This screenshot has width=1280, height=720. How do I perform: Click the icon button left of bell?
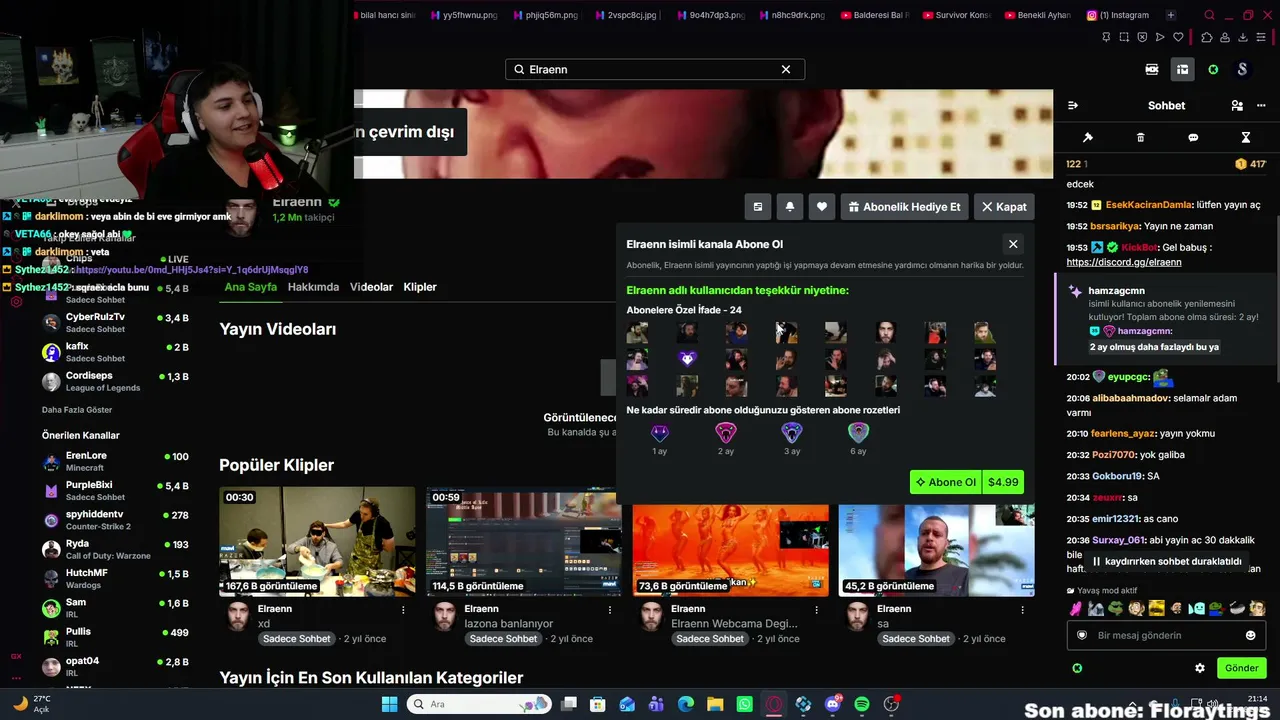(x=758, y=207)
